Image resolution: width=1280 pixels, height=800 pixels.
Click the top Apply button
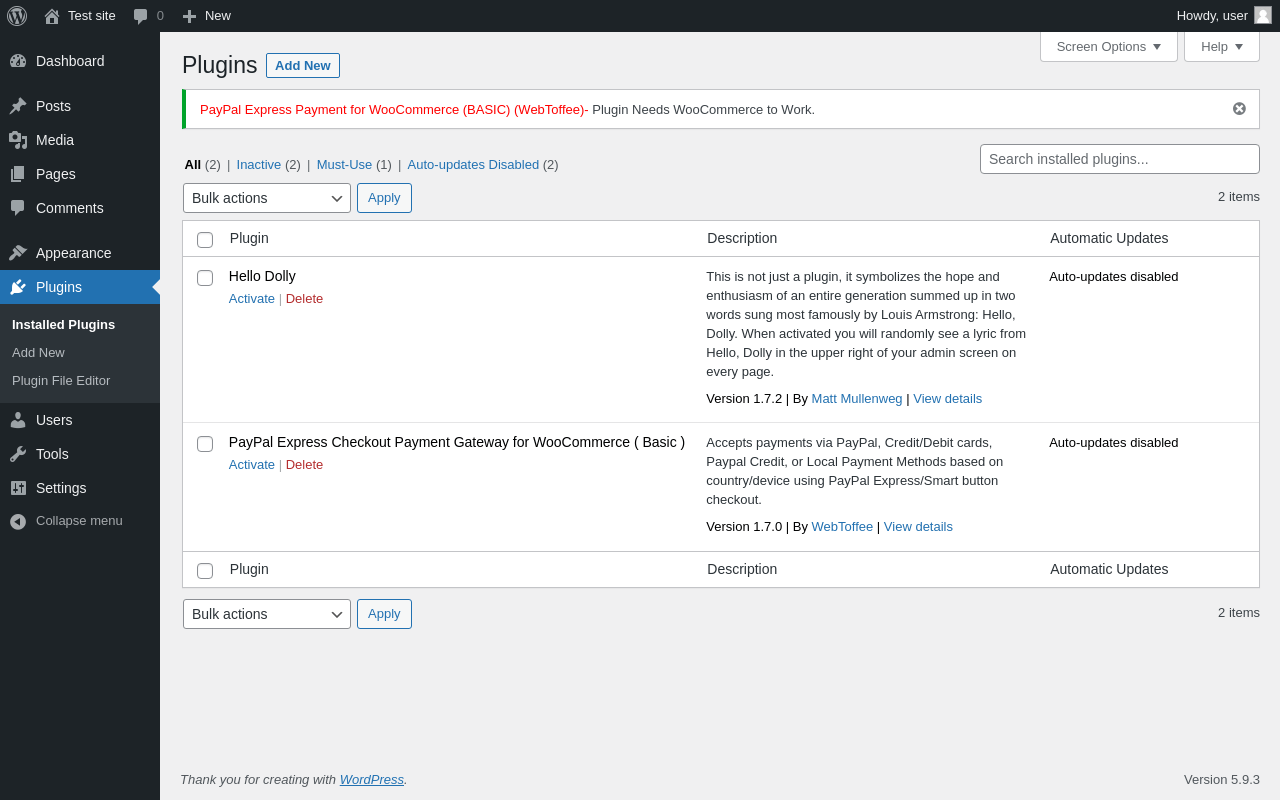click(384, 198)
